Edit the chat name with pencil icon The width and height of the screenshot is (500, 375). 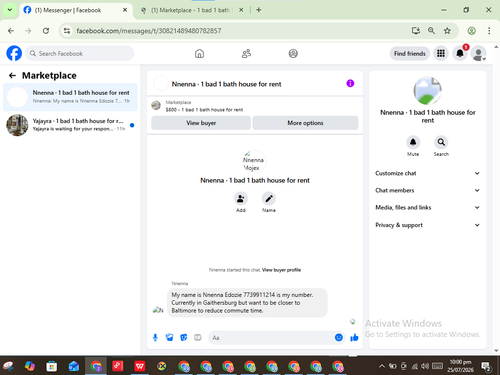pos(269,199)
